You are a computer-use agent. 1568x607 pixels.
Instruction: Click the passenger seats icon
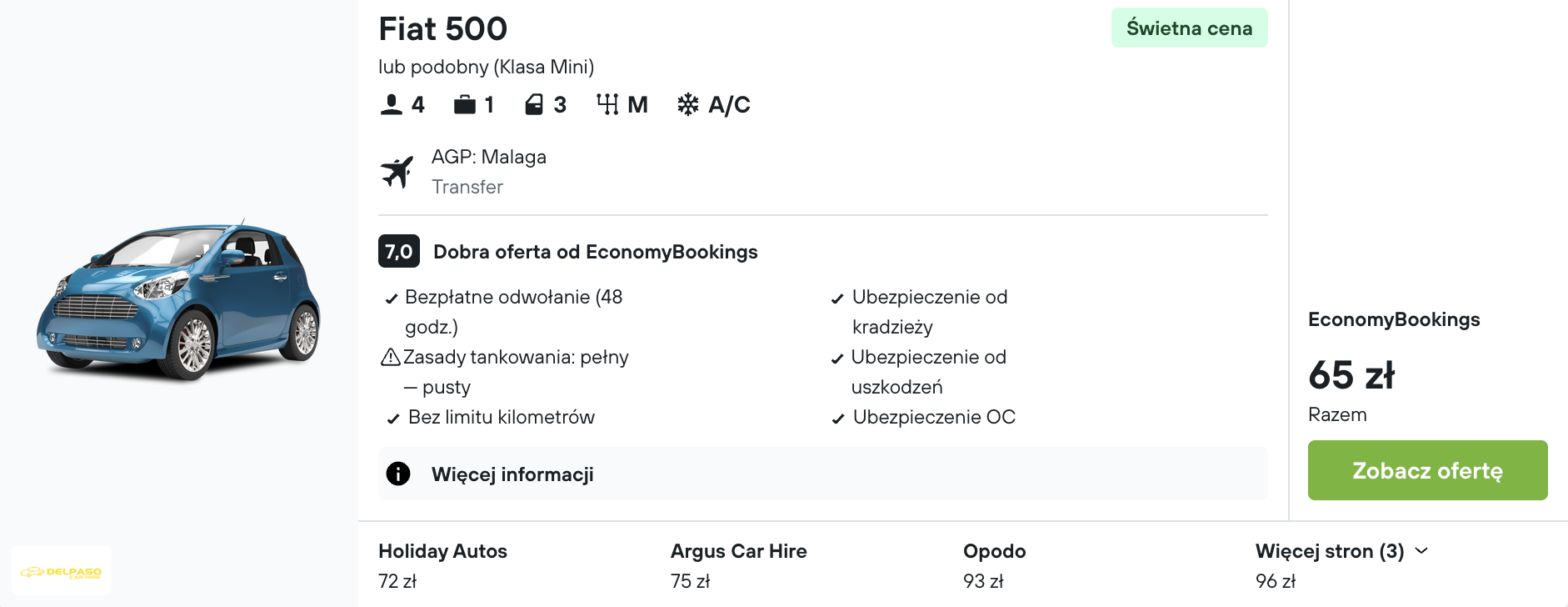(x=391, y=105)
